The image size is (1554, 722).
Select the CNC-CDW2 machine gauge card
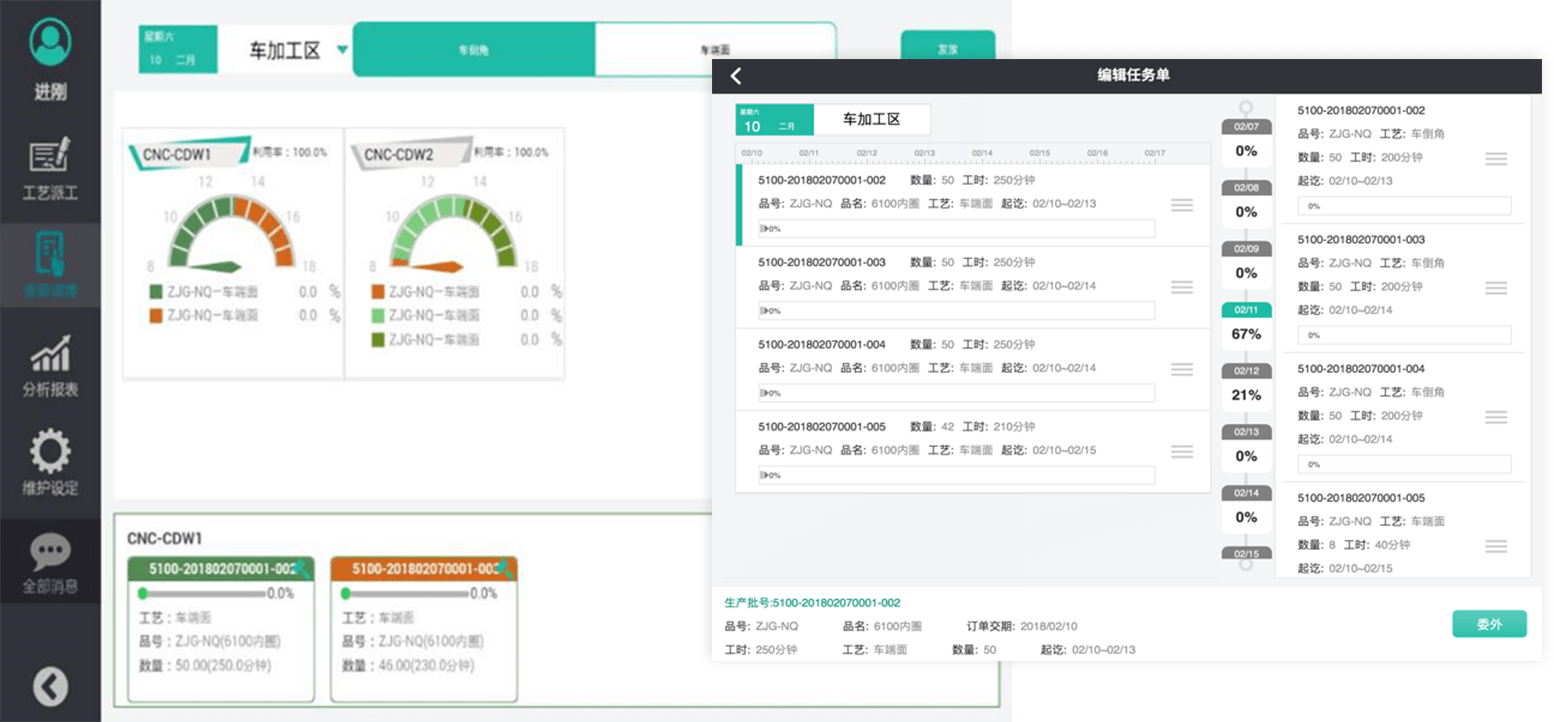click(454, 253)
